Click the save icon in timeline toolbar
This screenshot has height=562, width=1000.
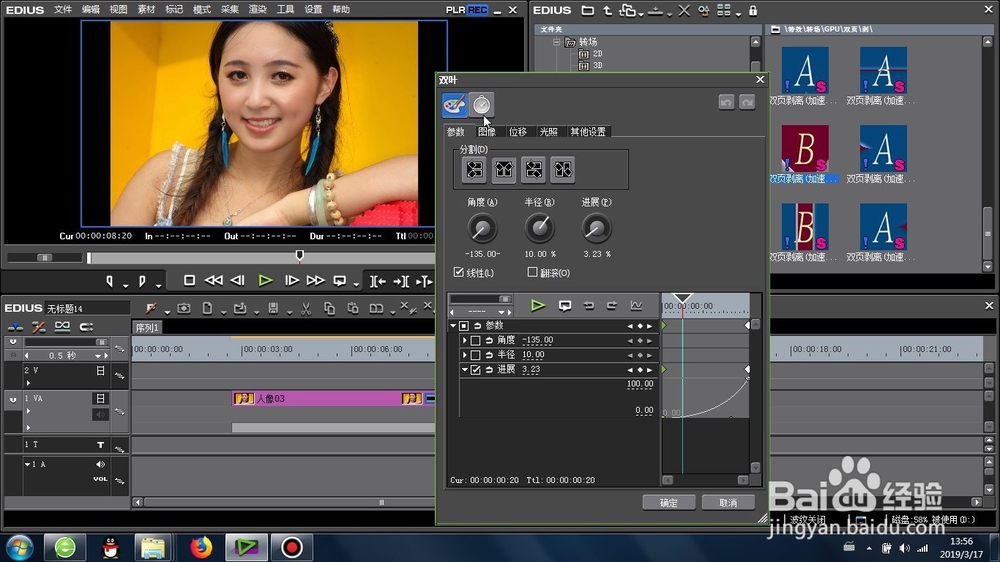click(x=273, y=309)
